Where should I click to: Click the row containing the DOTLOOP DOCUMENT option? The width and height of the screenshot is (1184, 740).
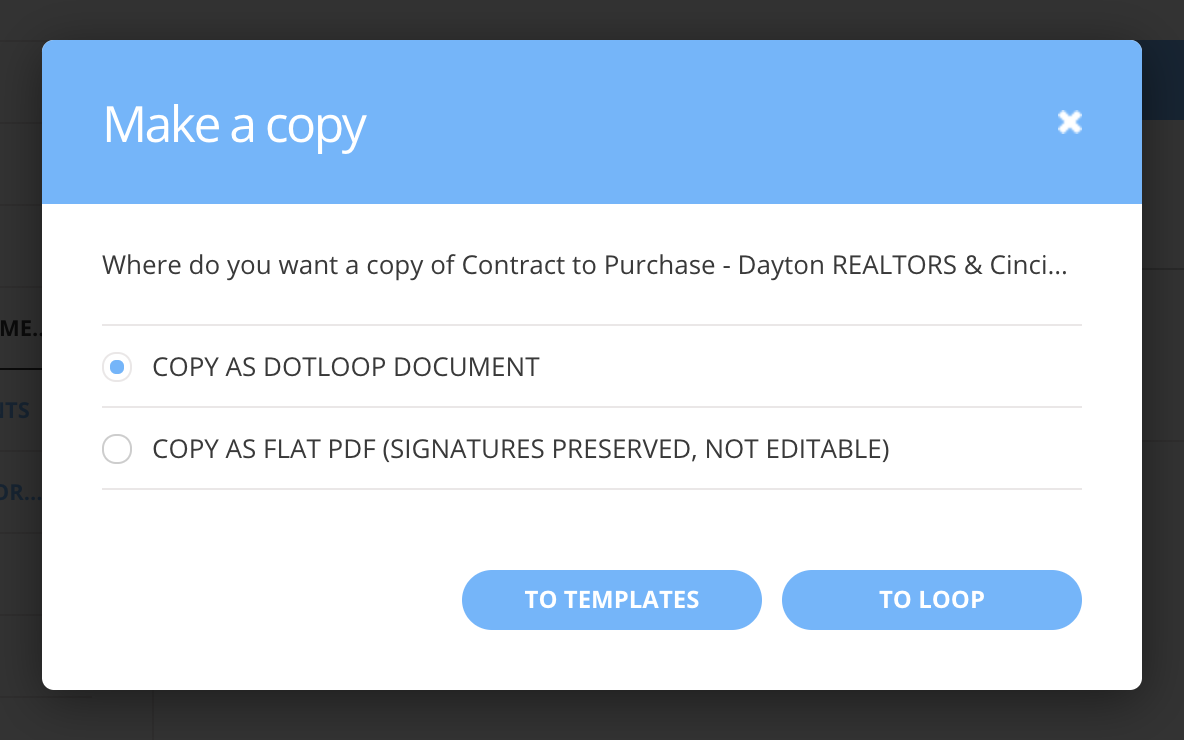click(591, 367)
